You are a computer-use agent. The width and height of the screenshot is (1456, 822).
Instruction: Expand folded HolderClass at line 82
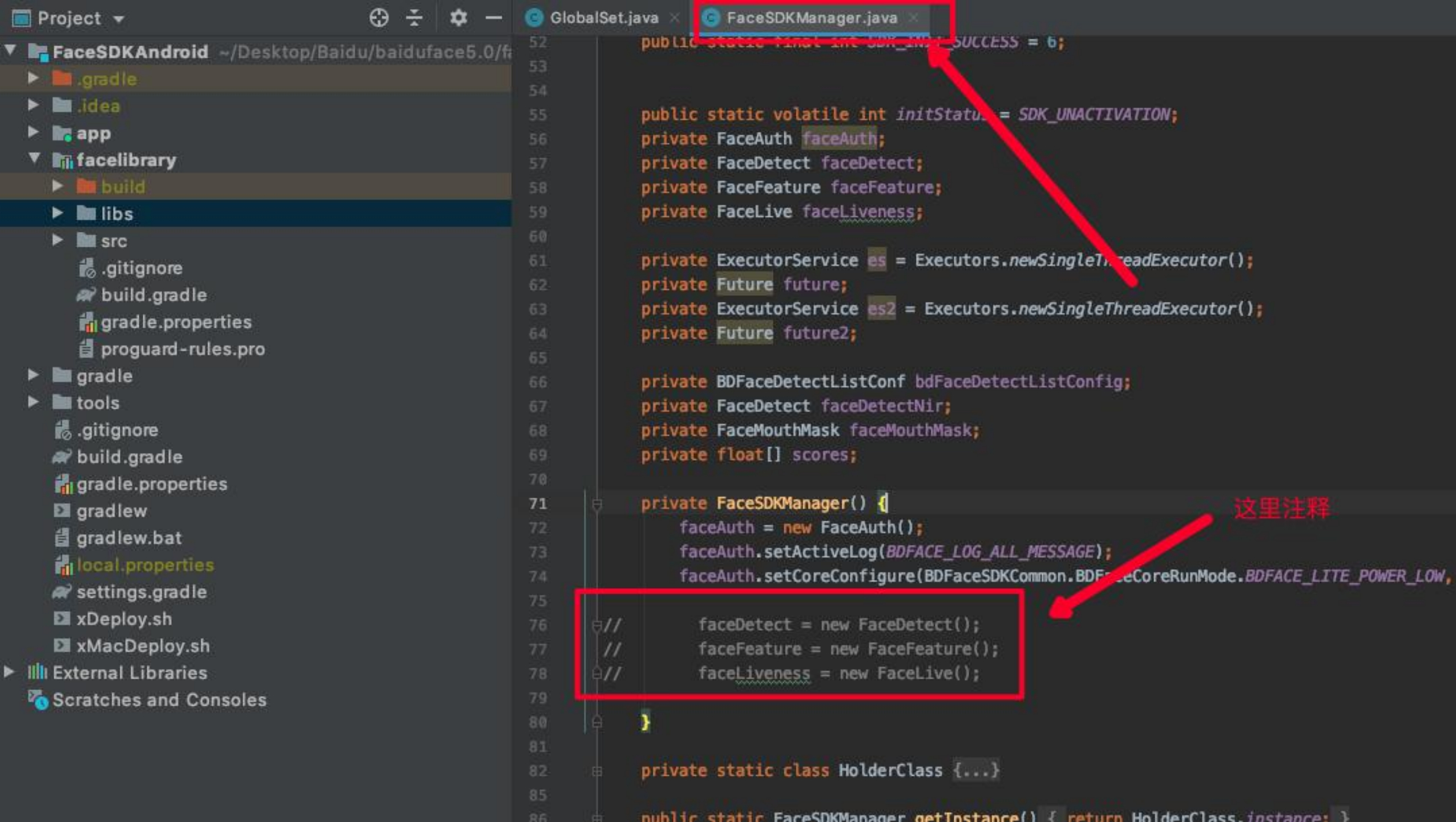click(597, 771)
